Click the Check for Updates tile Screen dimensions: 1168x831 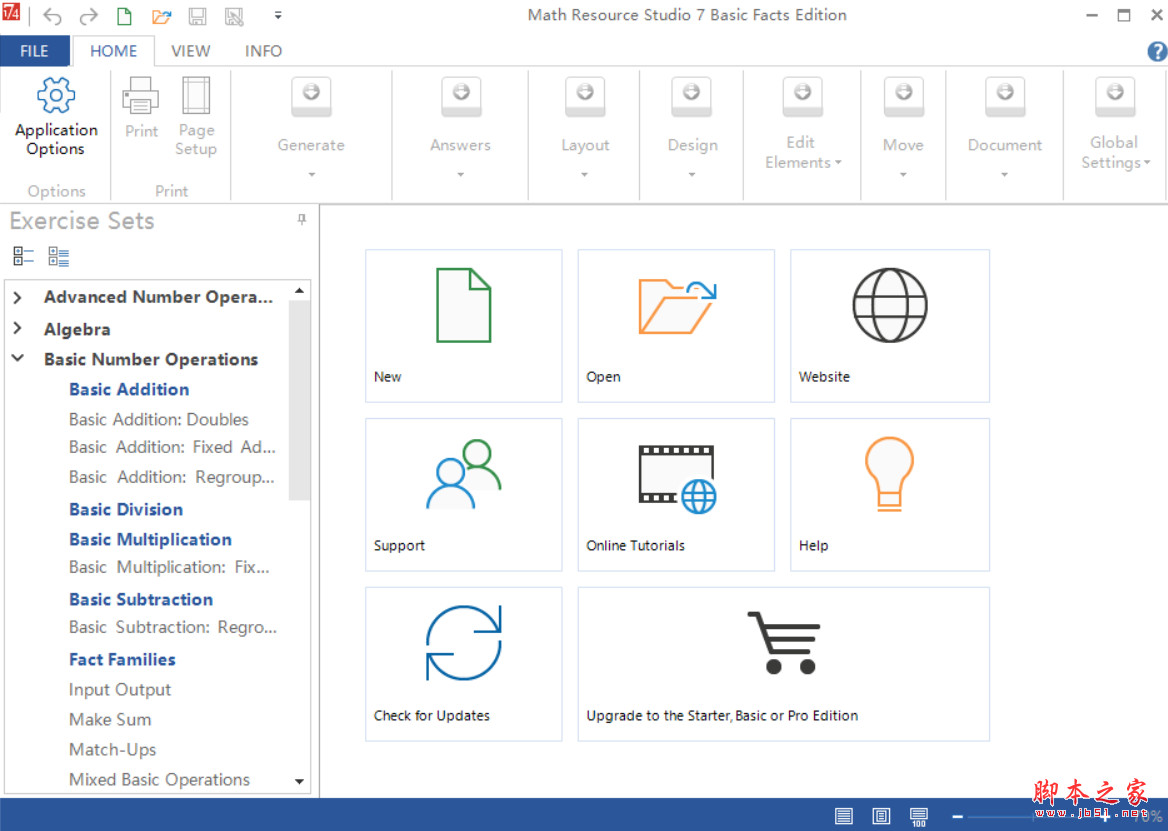coord(463,663)
